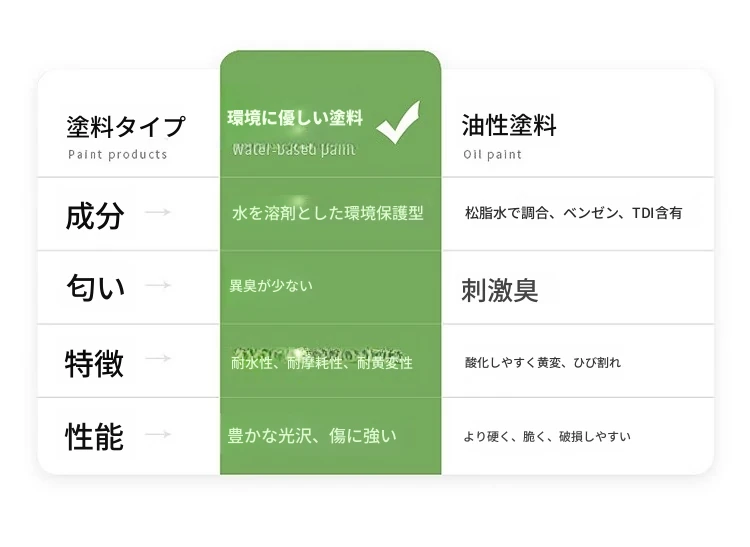The image size is (750, 547).
Task: Click the white checkmark icon
Action: [398, 123]
